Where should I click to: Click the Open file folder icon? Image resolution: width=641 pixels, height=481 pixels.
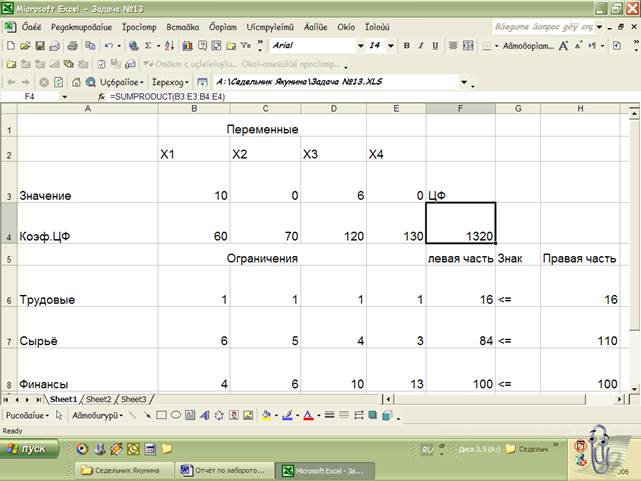25,46
